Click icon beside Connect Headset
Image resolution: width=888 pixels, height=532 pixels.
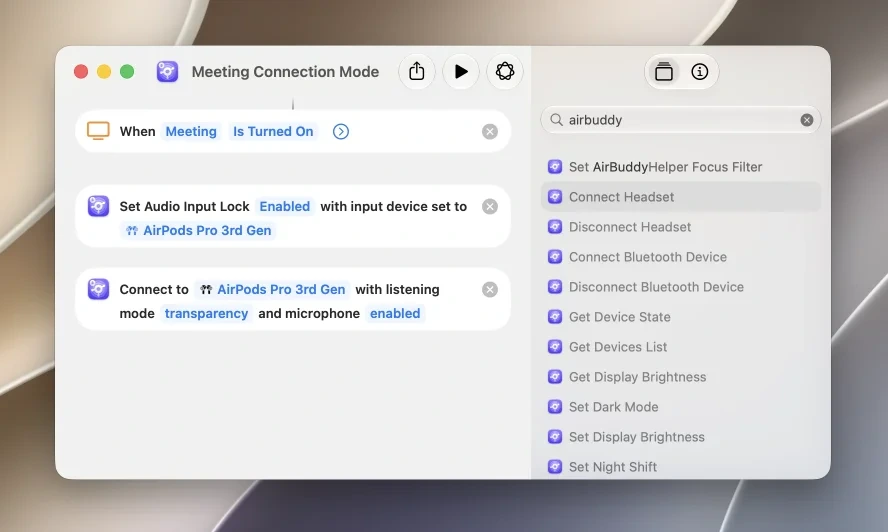pyautogui.click(x=555, y=197)
